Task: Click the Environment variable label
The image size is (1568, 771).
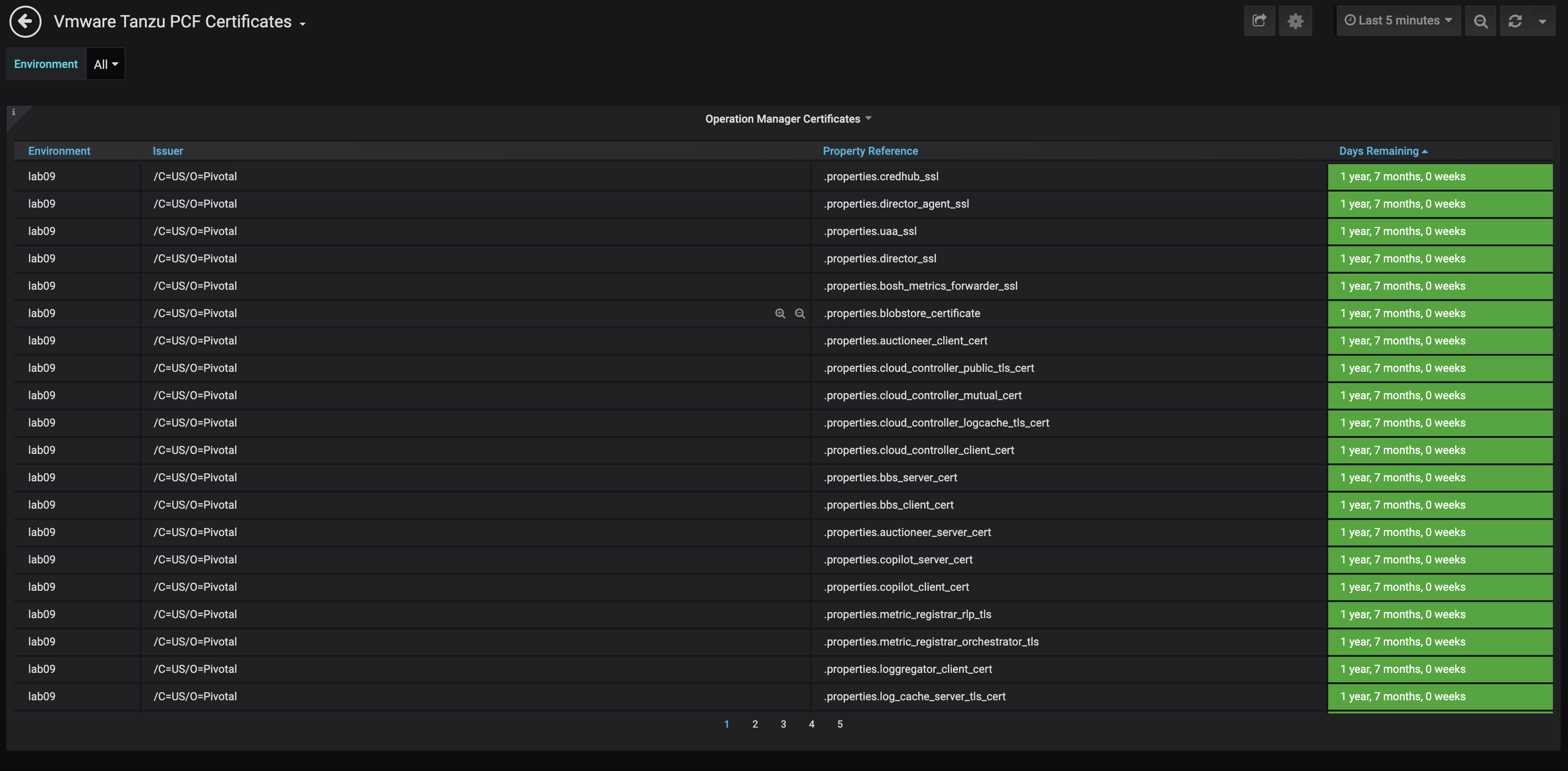Action: coord(46,64)
